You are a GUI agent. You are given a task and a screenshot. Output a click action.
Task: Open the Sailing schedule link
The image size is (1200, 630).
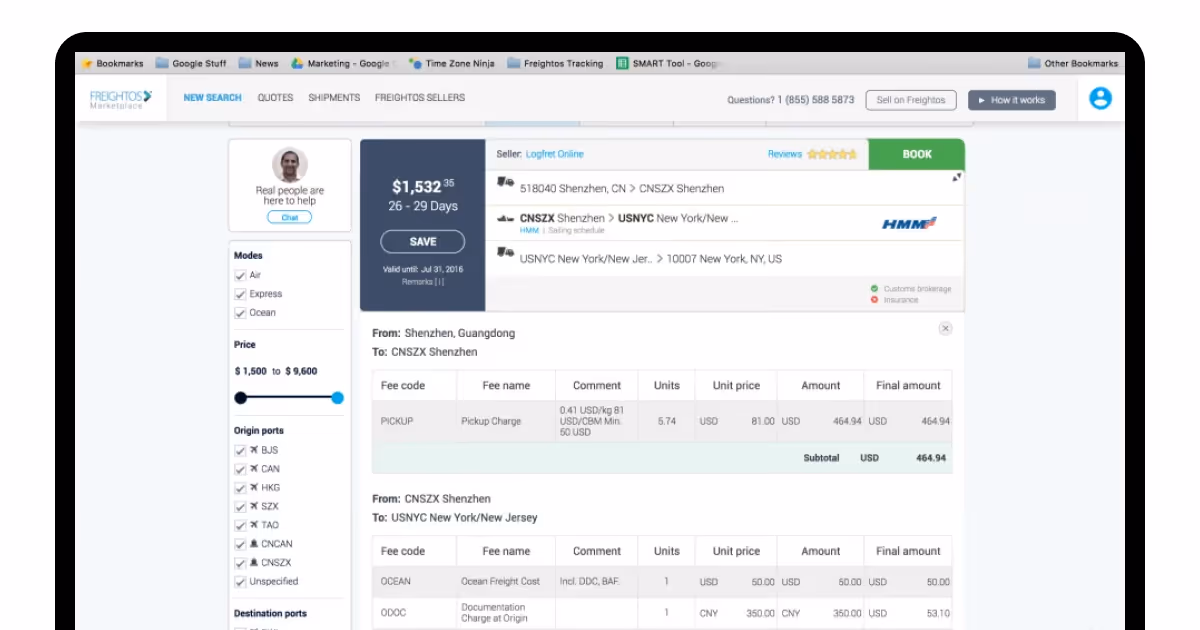[x=576, y=231]
